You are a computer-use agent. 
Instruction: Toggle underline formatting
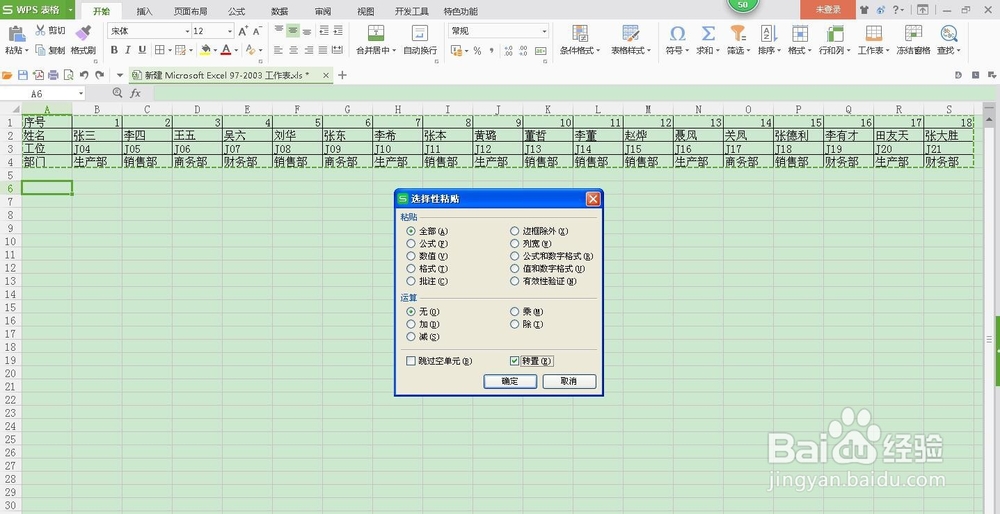coord(142,50)
